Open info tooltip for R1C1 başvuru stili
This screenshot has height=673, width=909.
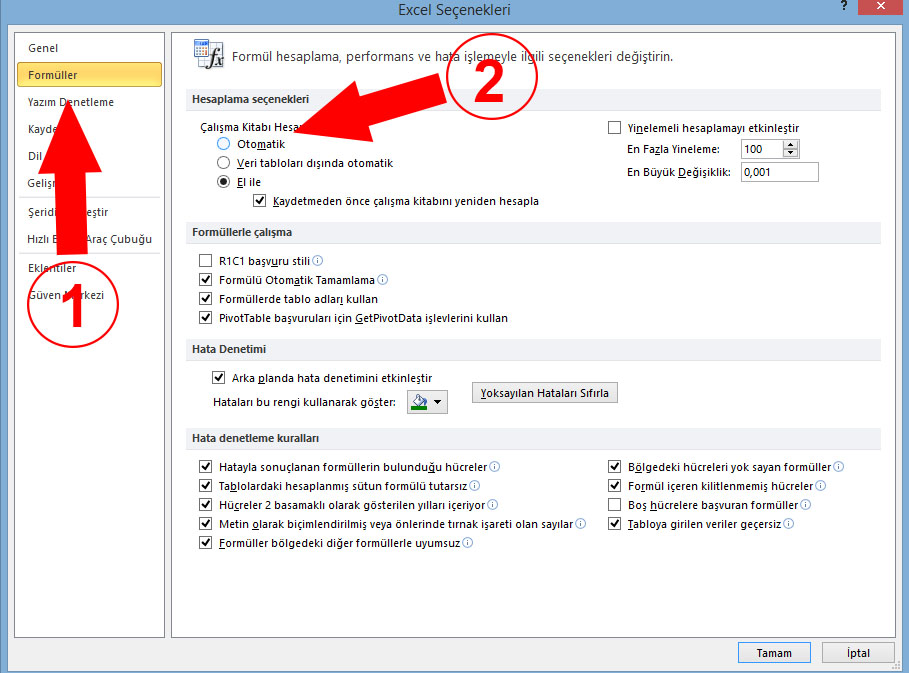coord(318,261)
